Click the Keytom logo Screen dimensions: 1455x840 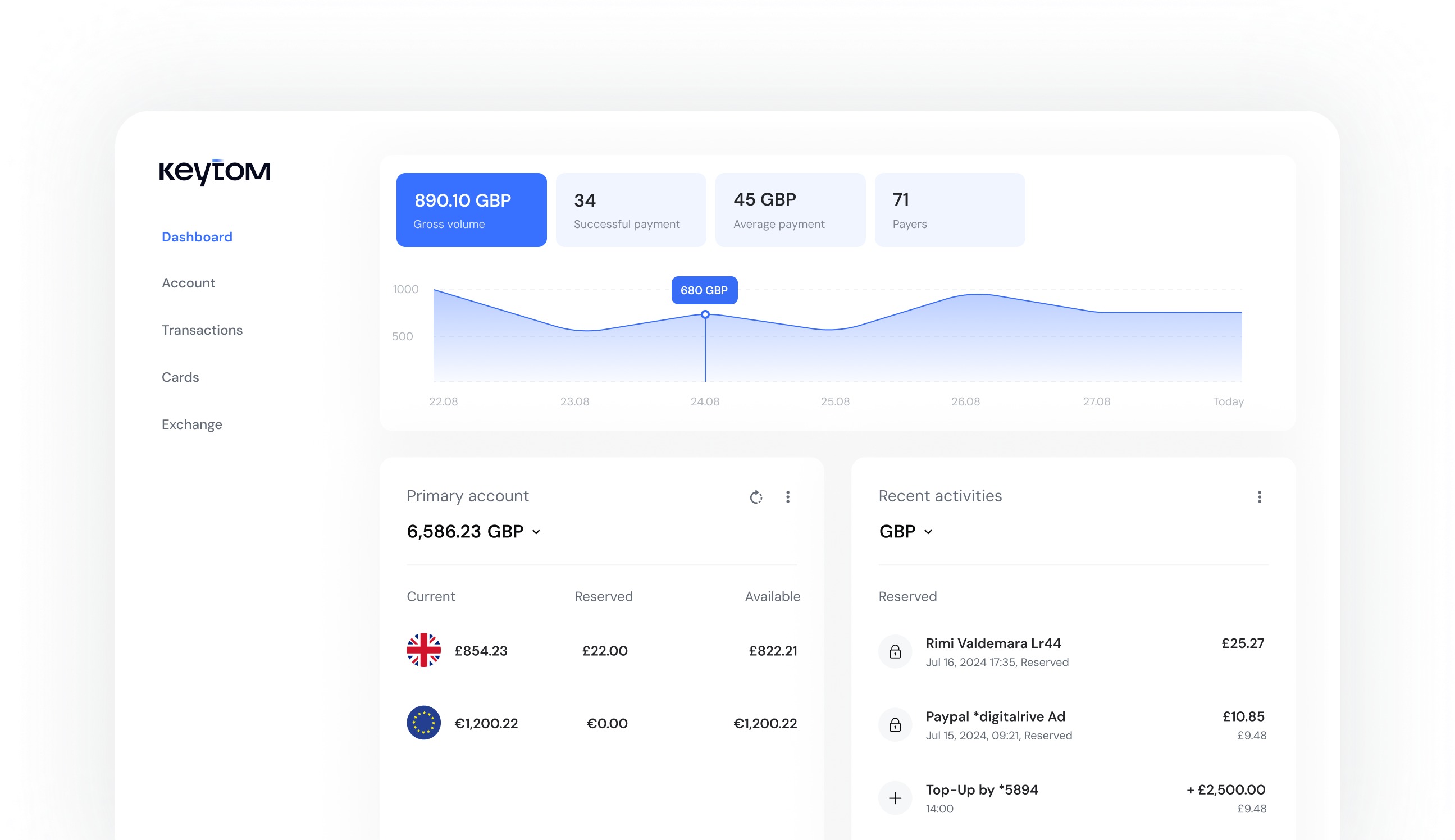214,172
